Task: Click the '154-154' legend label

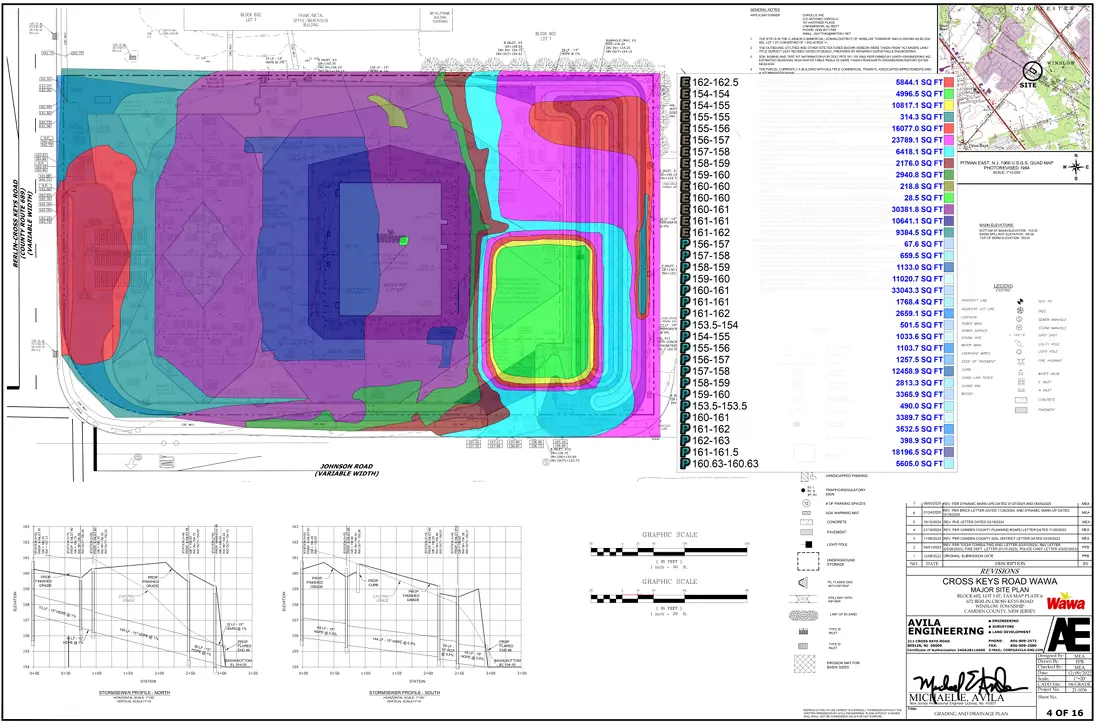Action: [711, 94]
